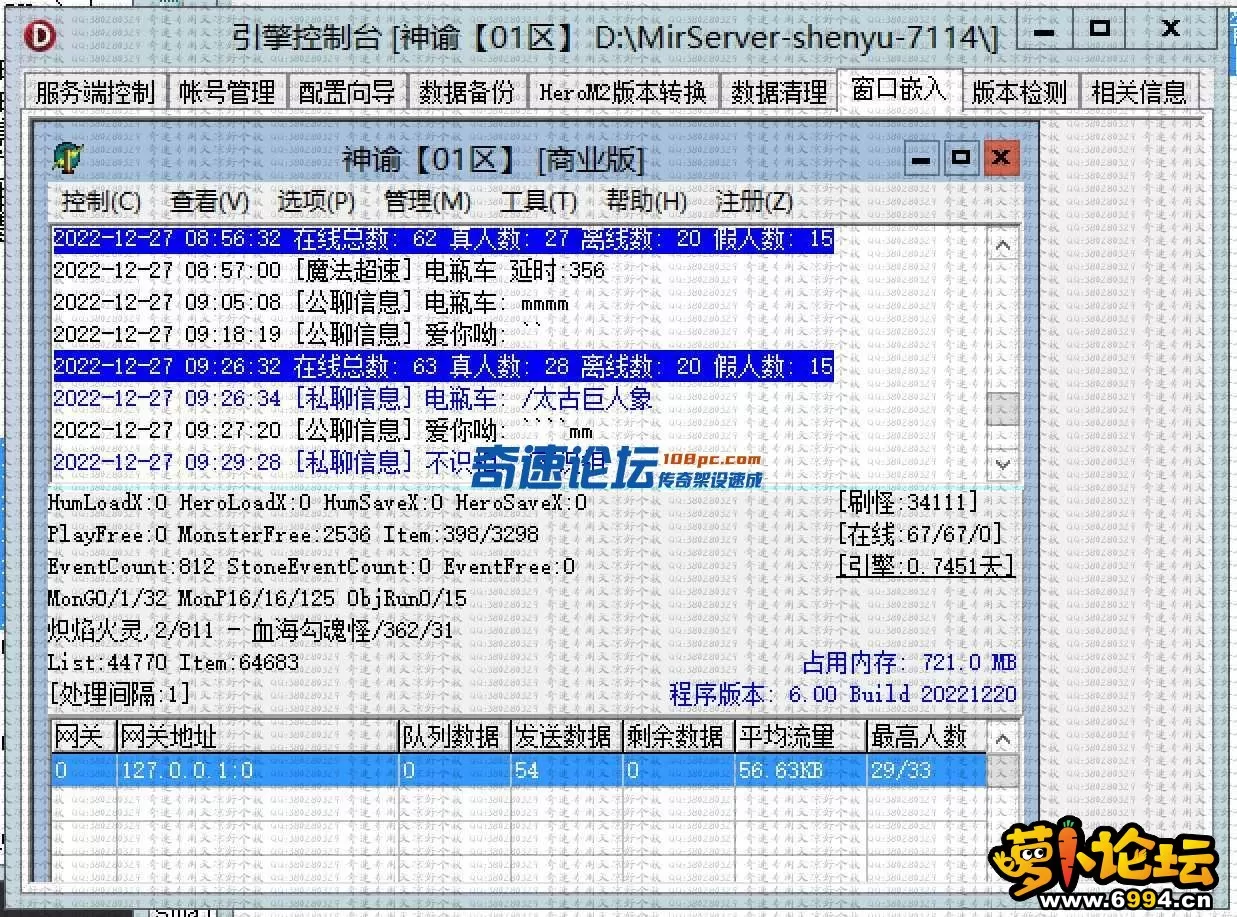Open the 帮助(H) menu
This screenshot has height=917, width=1237.
pyautogui.click(x=646, y=201)
